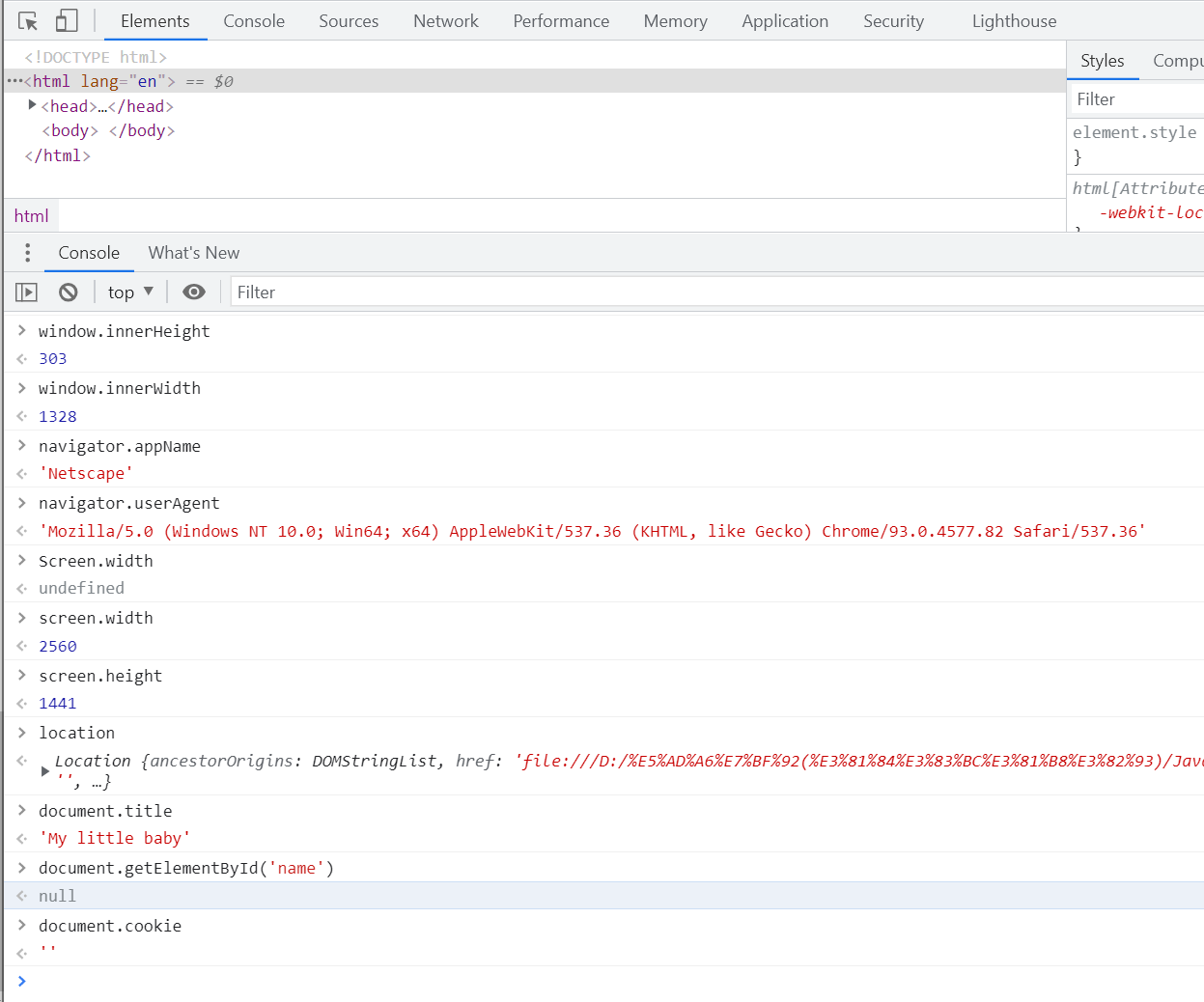Click the result value 1441
This screenshot has width=1204, height=1002.
coord(58,704)
